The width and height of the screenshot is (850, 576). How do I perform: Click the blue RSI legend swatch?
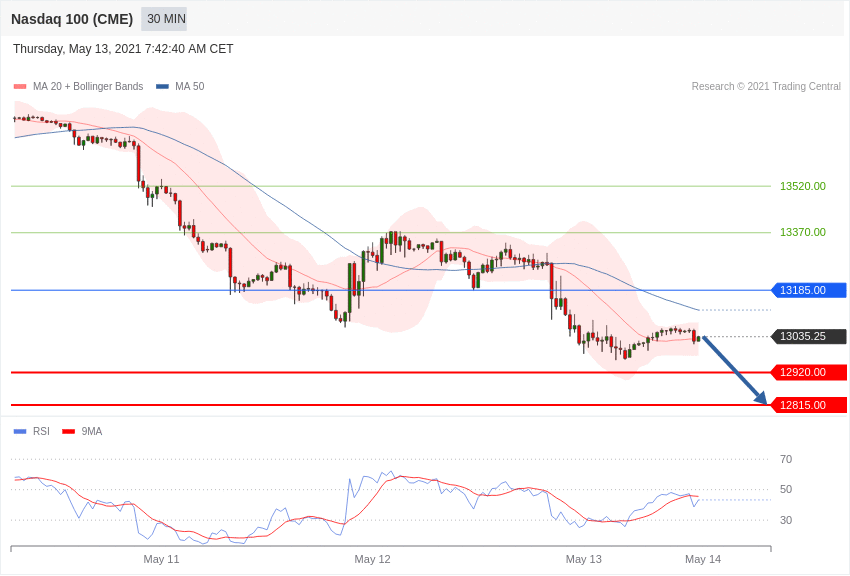(x=20, y=432)
